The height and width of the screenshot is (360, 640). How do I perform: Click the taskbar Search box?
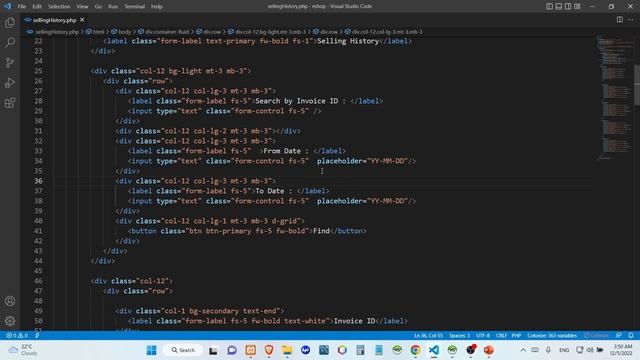coord(183,350)
